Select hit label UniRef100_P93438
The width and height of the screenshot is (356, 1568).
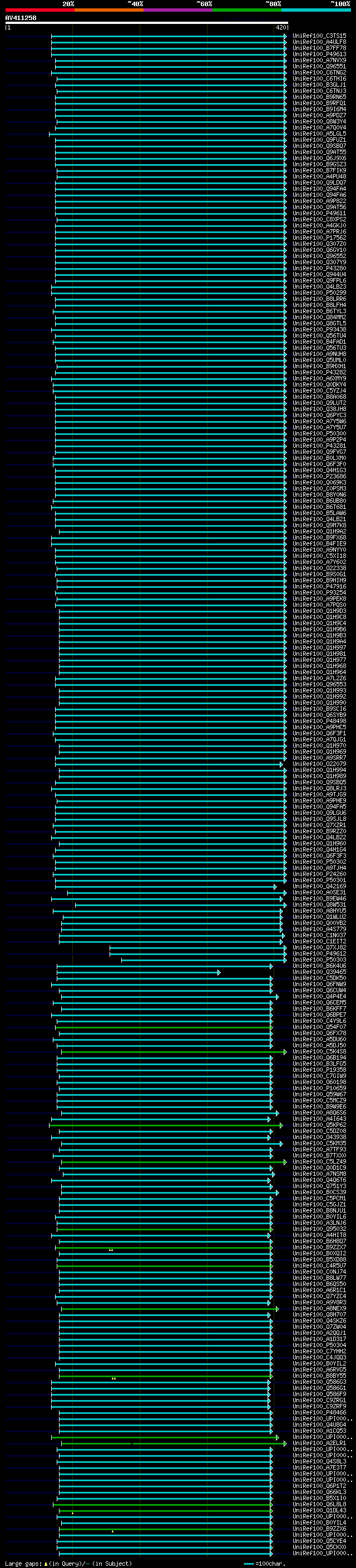tap(319, 329)
